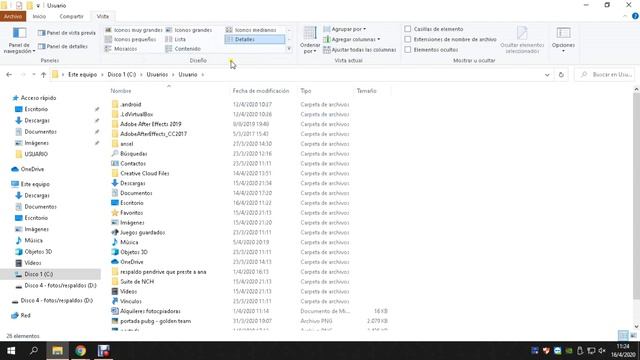The height and width of the screenshot is (360, 640).
Task: Open taskbar search magnifier
Action: (34, 351)
